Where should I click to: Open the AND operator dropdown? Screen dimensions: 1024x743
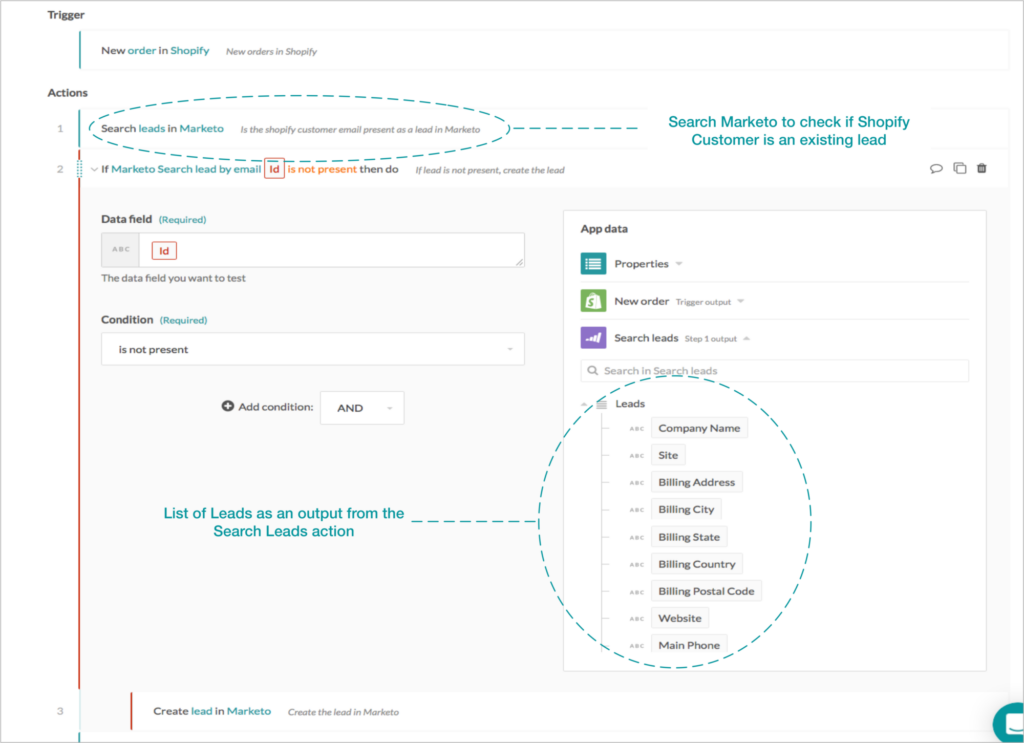pos(362,408)
